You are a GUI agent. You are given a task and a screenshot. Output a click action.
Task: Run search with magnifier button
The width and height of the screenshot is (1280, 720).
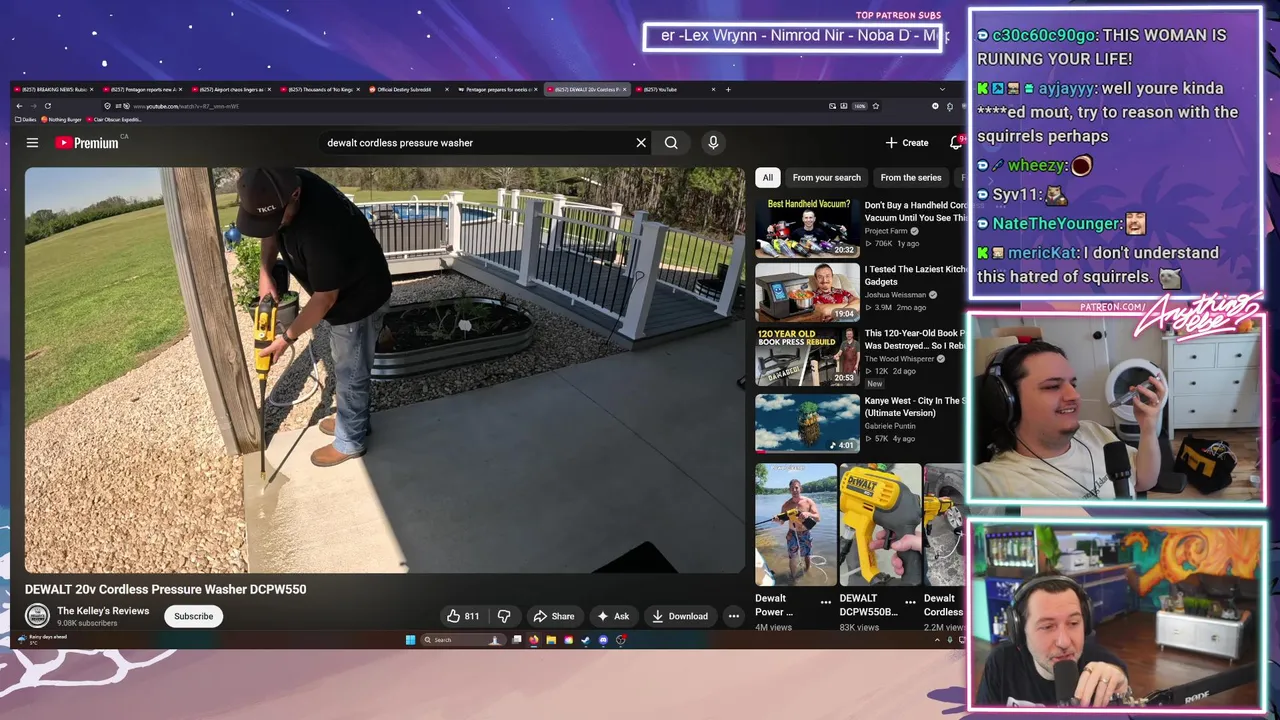(x=671, y=143)
